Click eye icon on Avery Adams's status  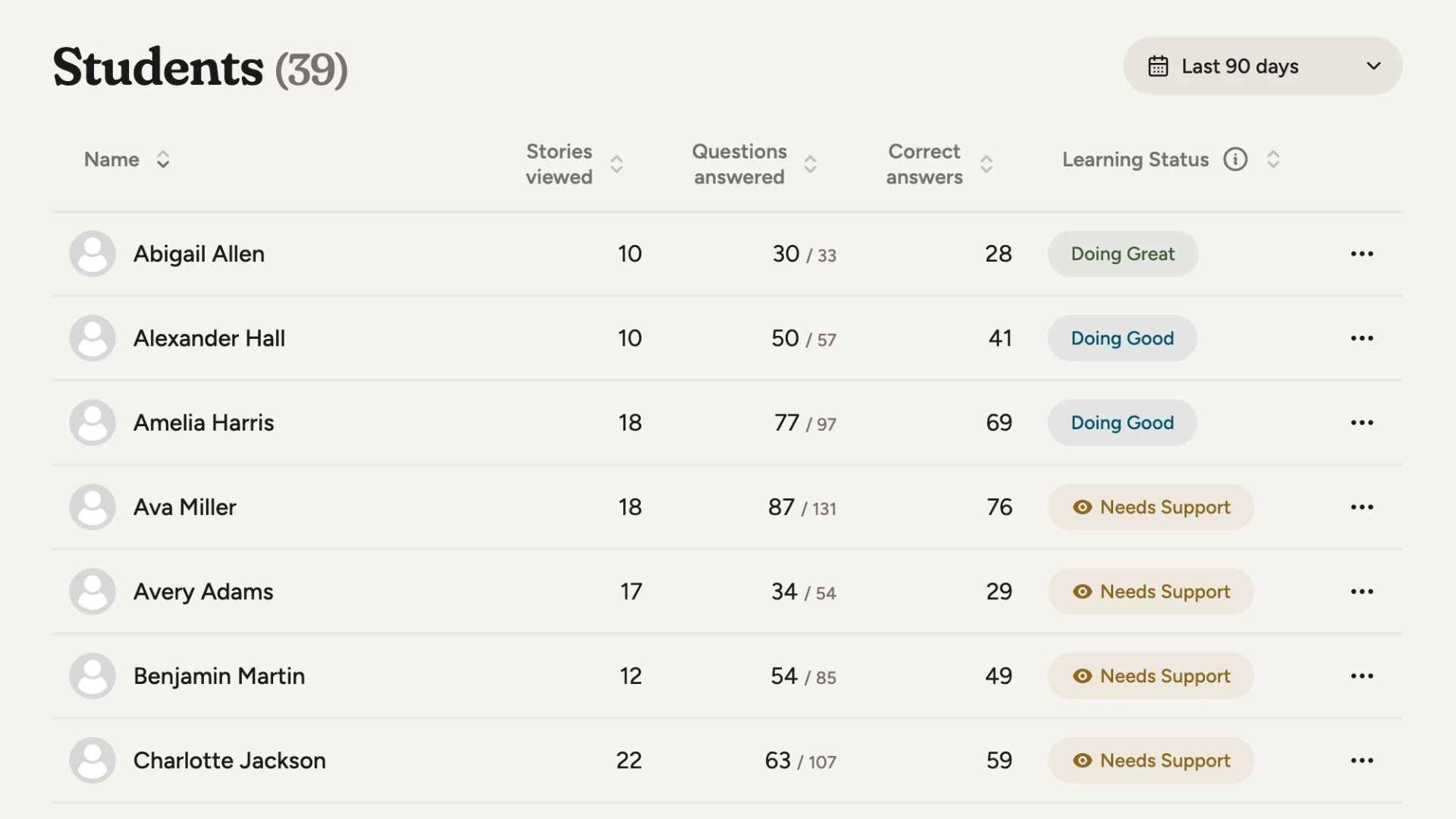click(1082, 591)
